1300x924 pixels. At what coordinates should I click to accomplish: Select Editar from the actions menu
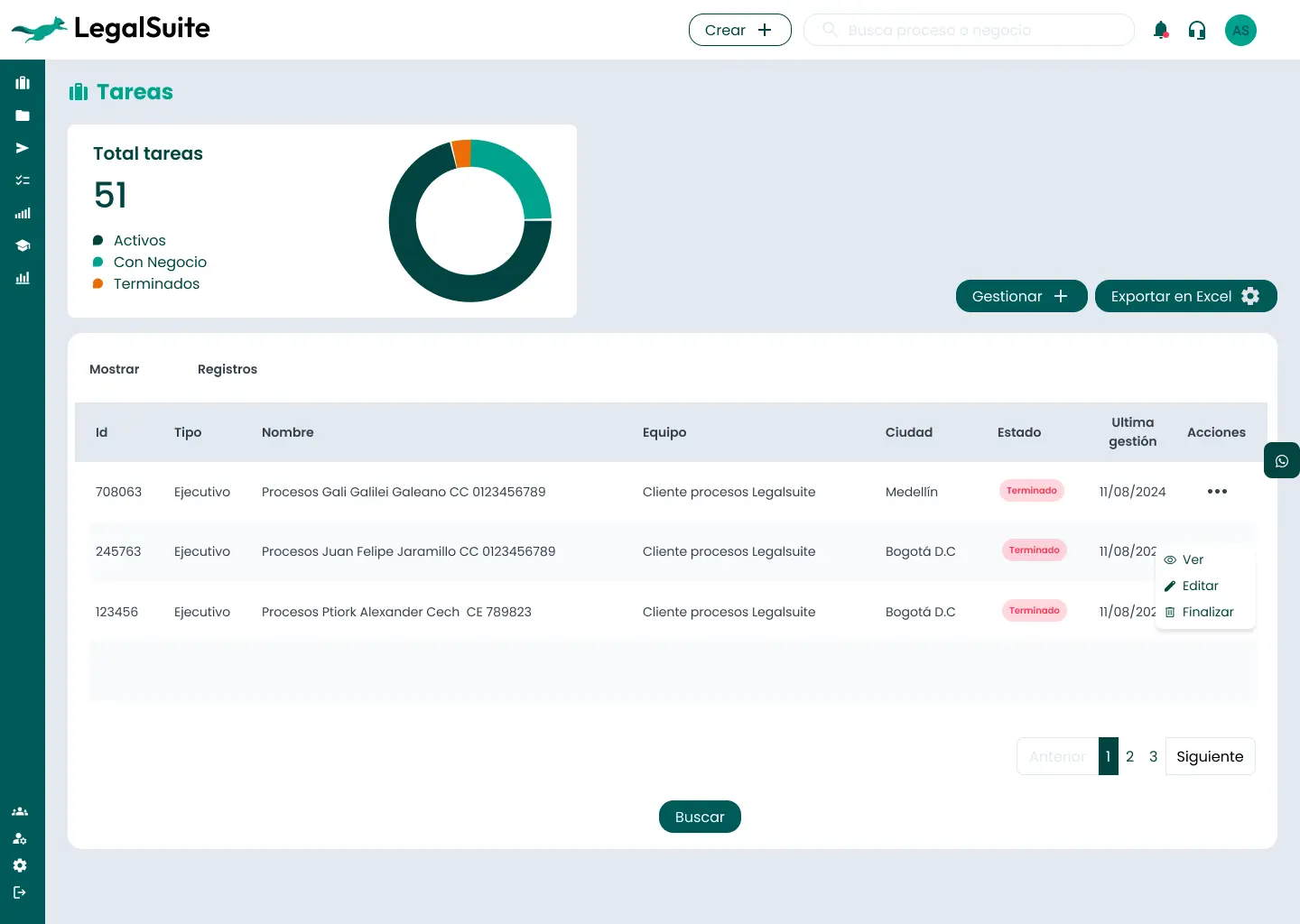(x=1200, y=586)
